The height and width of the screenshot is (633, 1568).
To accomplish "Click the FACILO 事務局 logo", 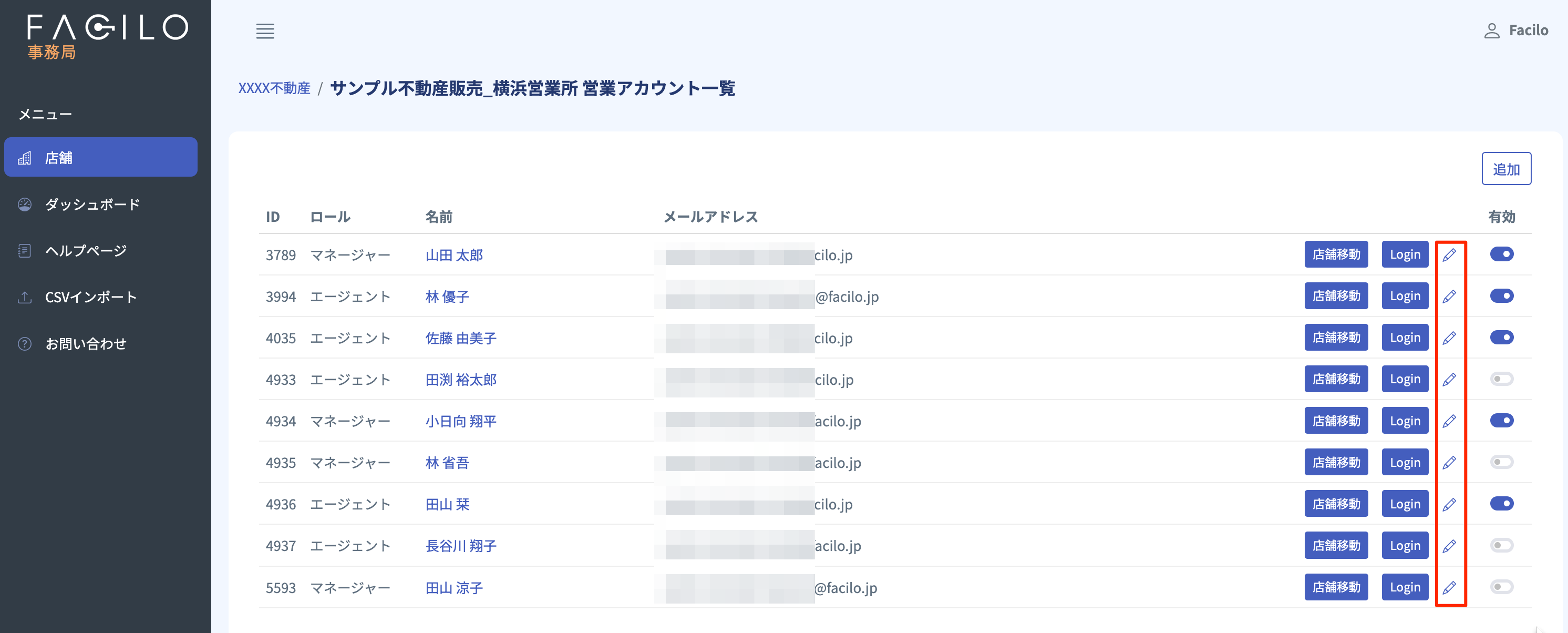I will pos(107,37).
